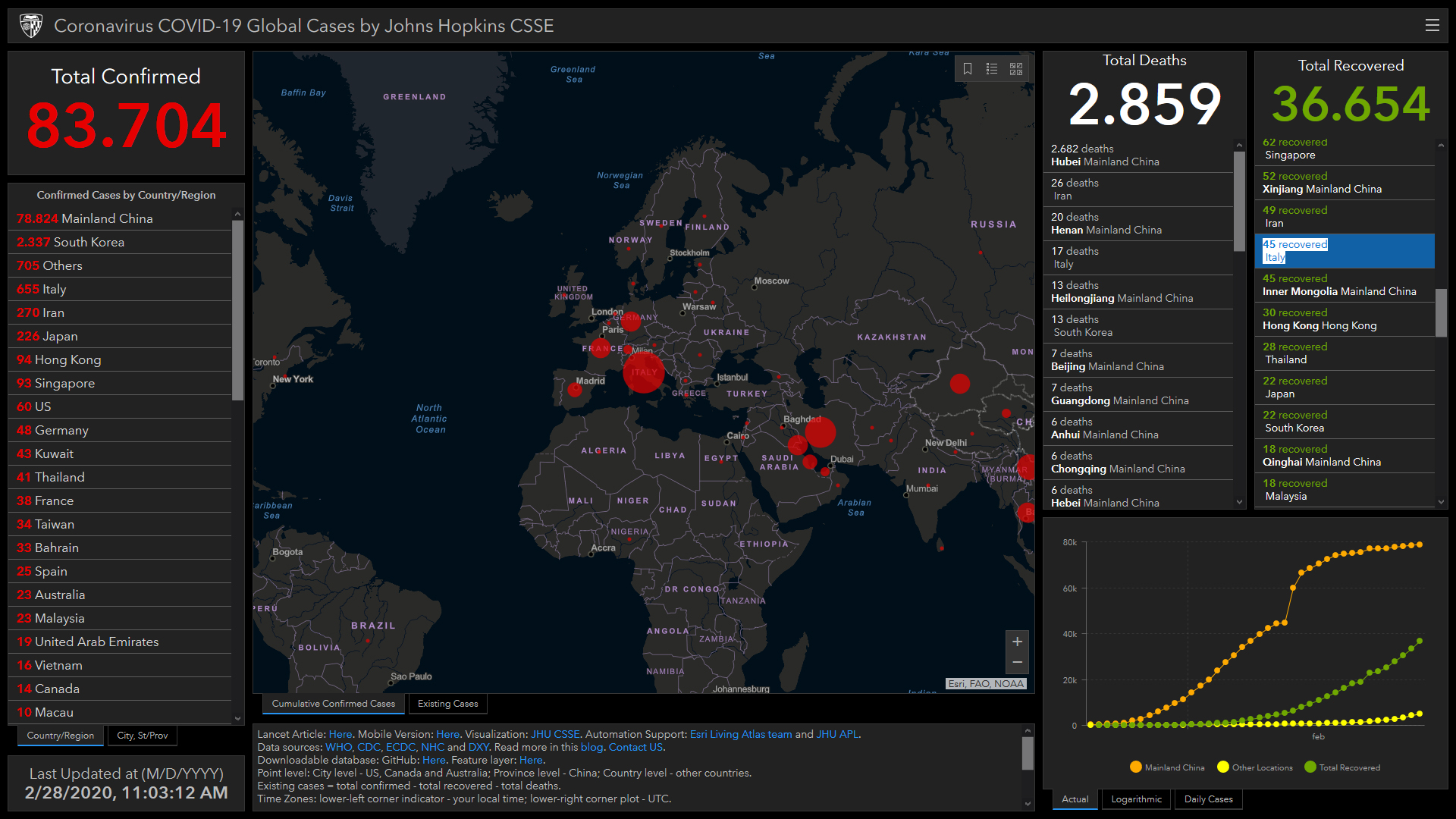This screenshot has width=1456, height=819.
Task: Select Italy 17 deaths row
Action: point(1138,258)
